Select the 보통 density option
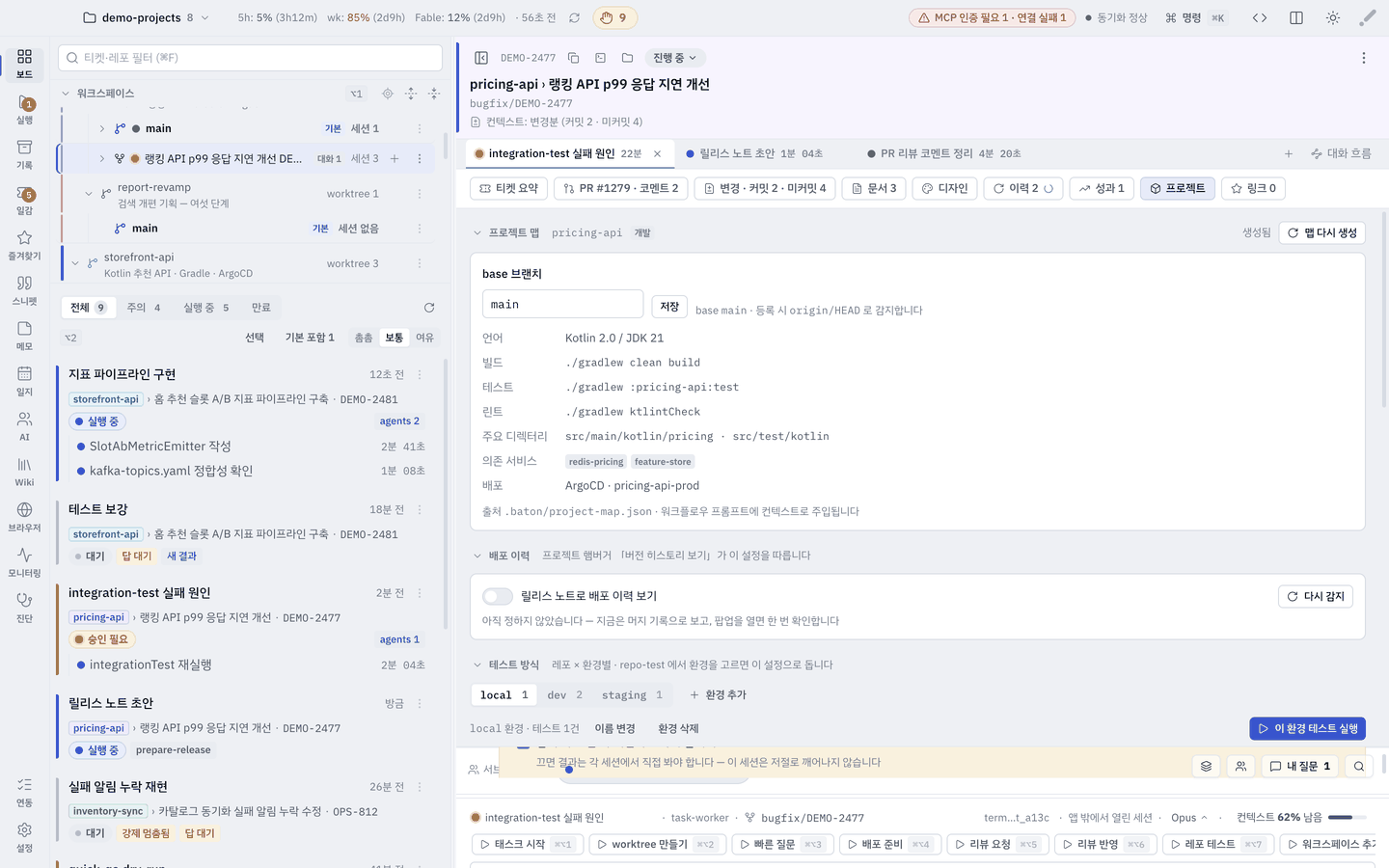 (395, 338)
